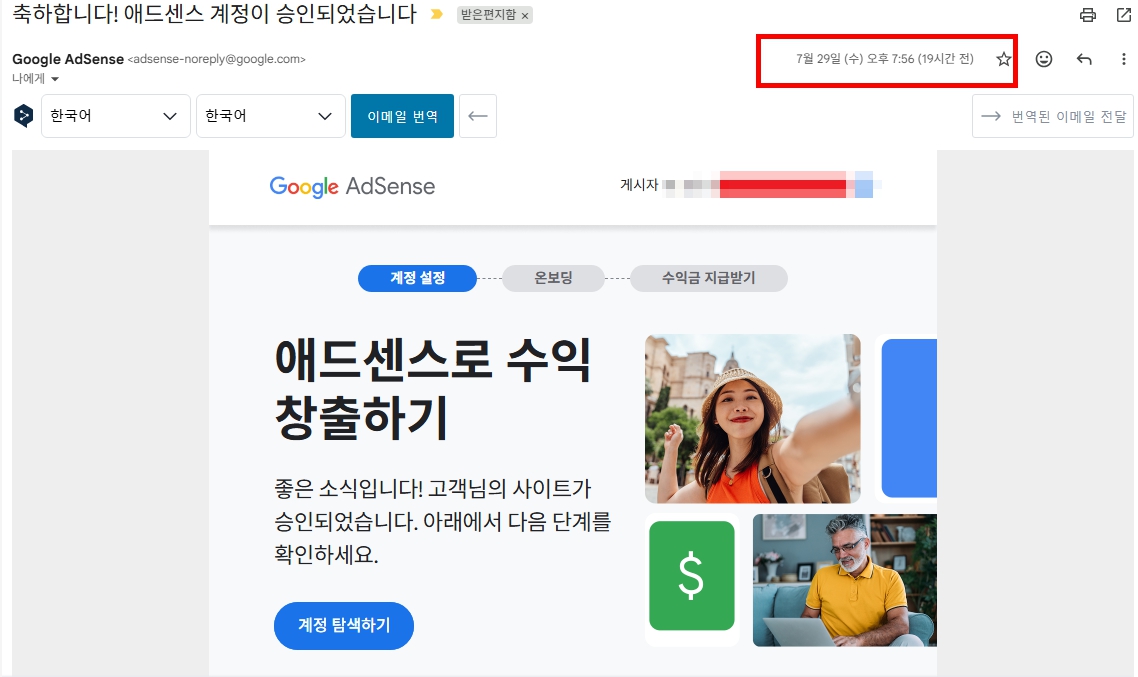
Task: Click 번역된 이메일 전달 button
Action: tap(1052, 115)
